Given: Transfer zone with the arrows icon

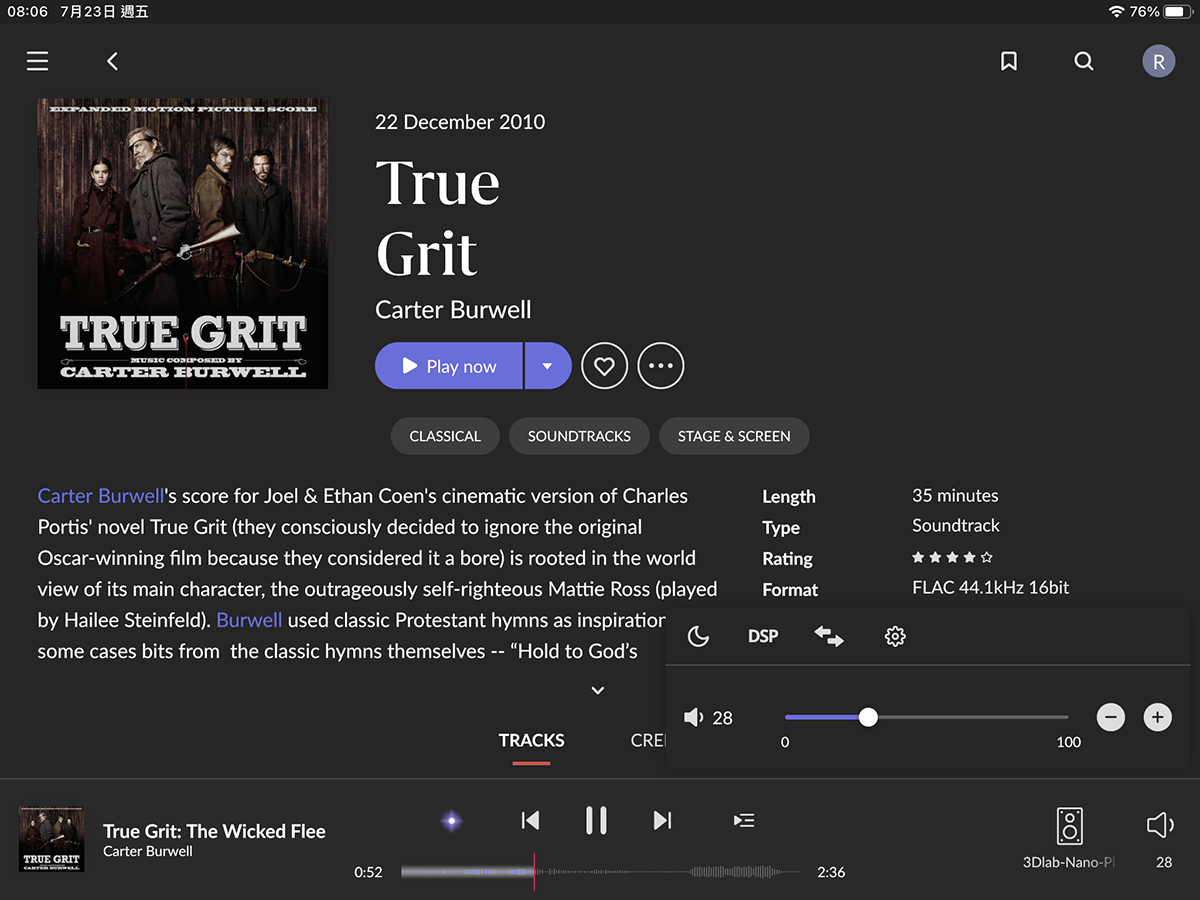Looking at the screenshot, I should coord(829,636).
